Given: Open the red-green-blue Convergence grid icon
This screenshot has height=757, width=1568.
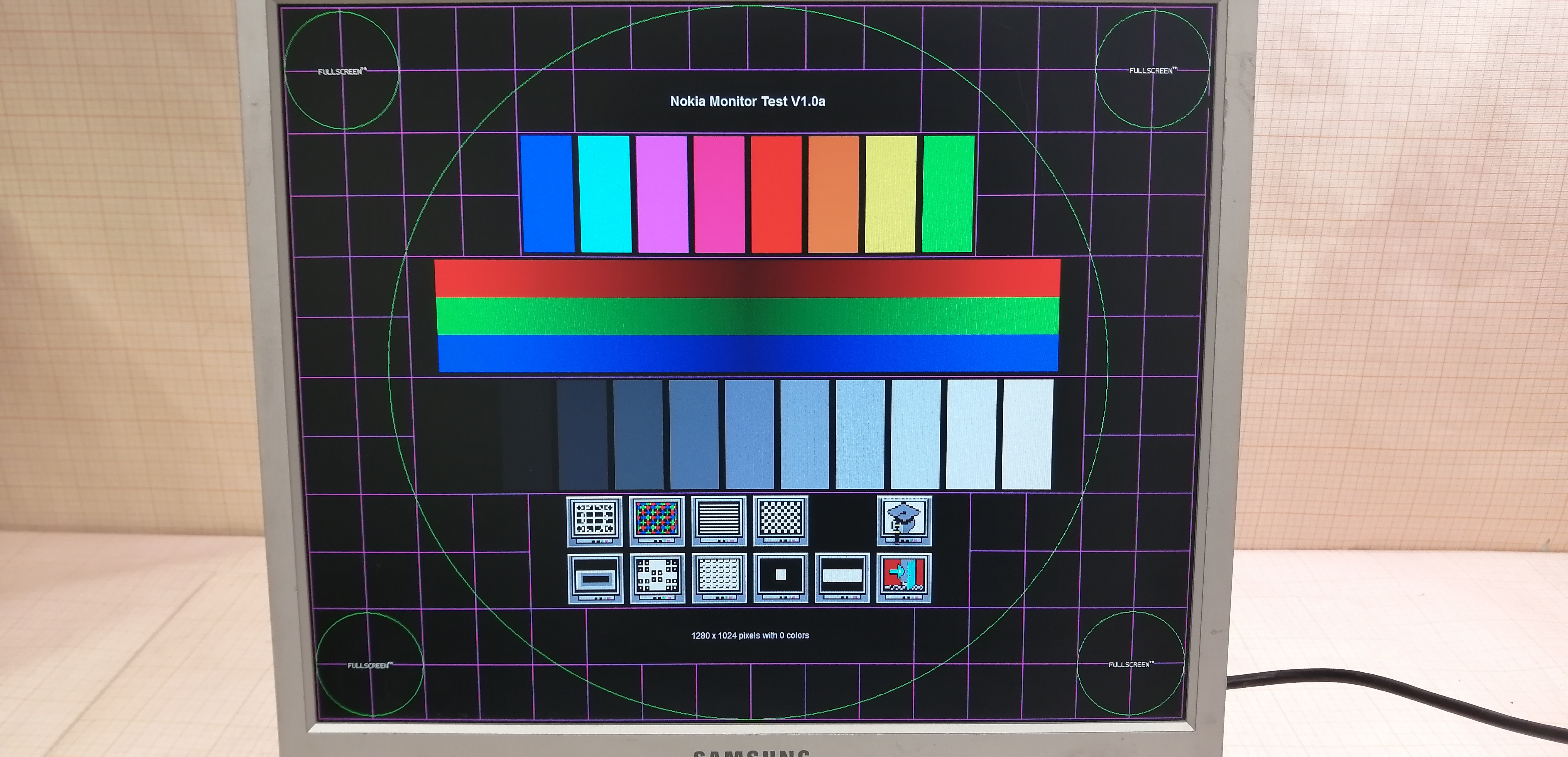Looking at the screenshot, I should click(657, 521).
